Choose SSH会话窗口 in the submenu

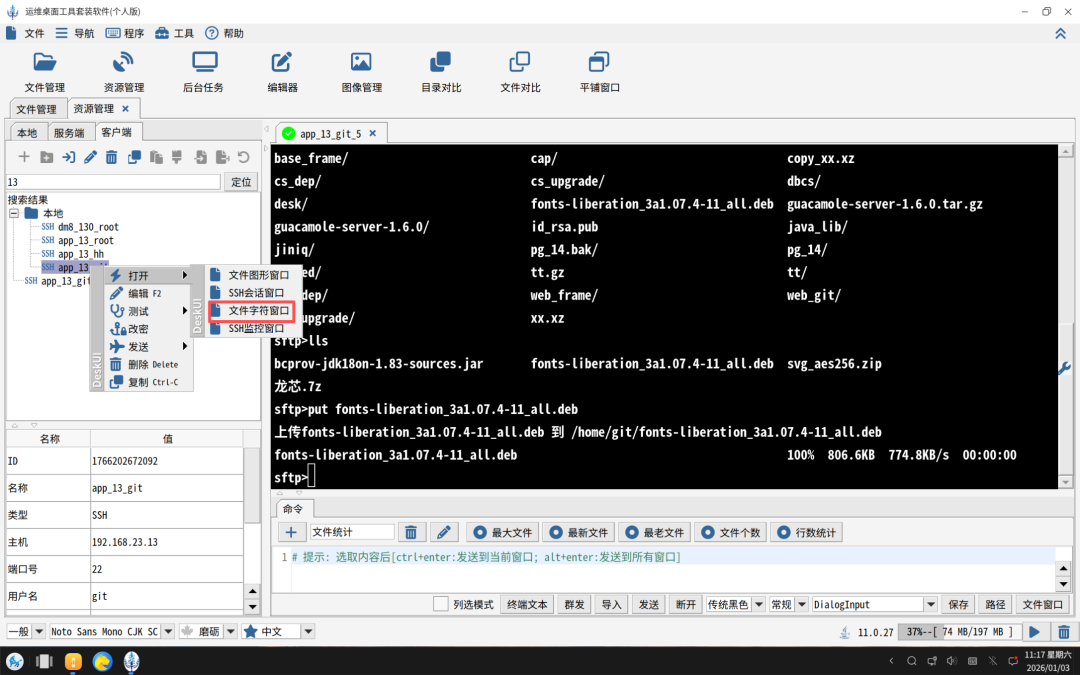coord(251,293)
